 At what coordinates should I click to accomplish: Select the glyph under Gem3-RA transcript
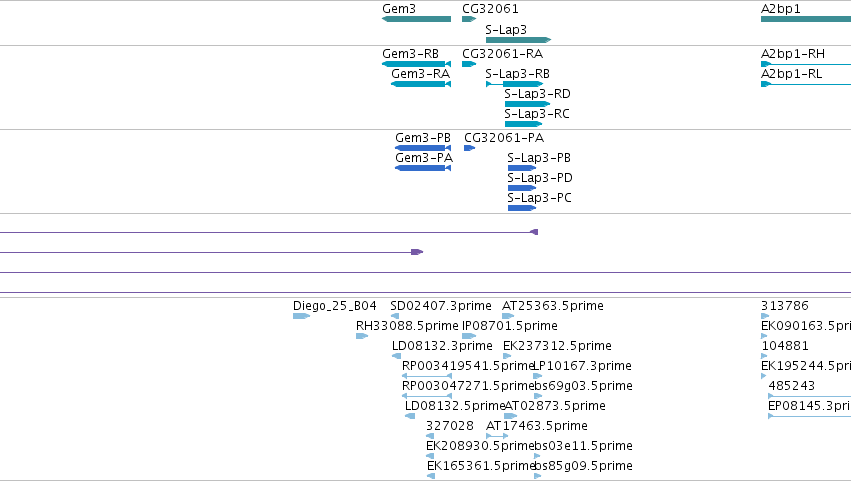pyautogui.click(x=421, y=84)
